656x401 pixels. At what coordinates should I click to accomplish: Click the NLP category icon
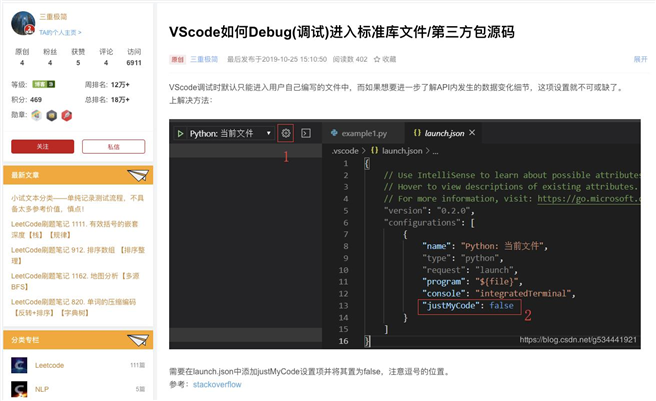(19, 389)
